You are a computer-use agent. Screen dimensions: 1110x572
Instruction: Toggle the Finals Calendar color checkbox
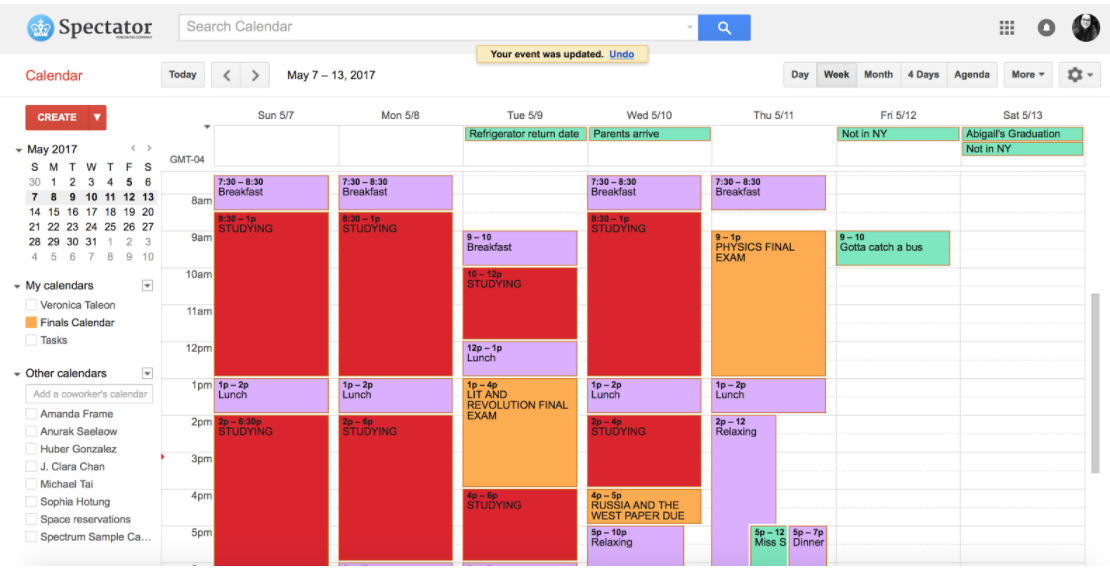[32, 323]
